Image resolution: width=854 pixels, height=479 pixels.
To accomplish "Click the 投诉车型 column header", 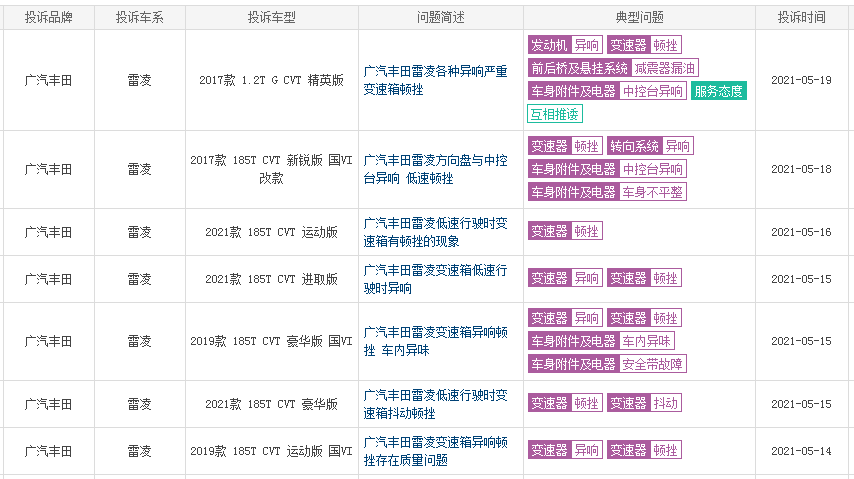I will [x=272, y=17].
